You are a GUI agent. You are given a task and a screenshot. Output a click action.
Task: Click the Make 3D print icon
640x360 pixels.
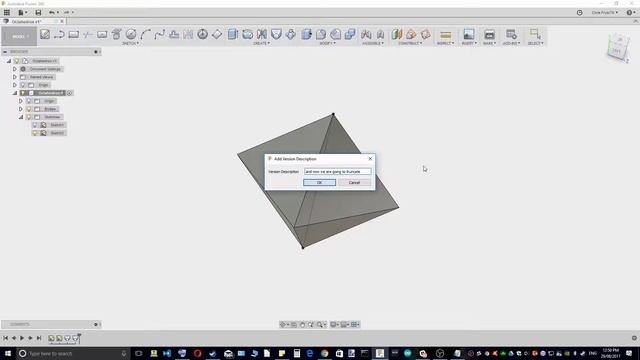(489, 34)
